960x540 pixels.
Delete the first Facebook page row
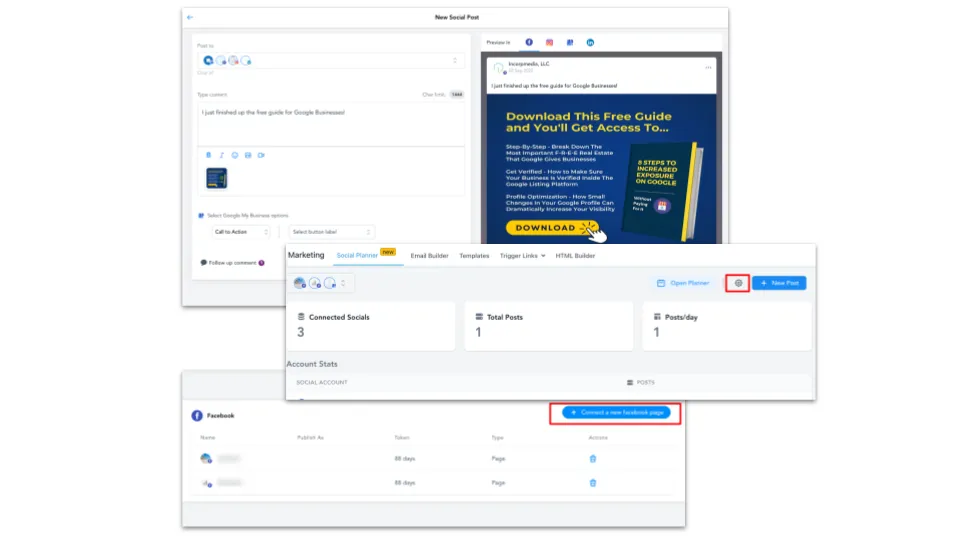[593, 459]
